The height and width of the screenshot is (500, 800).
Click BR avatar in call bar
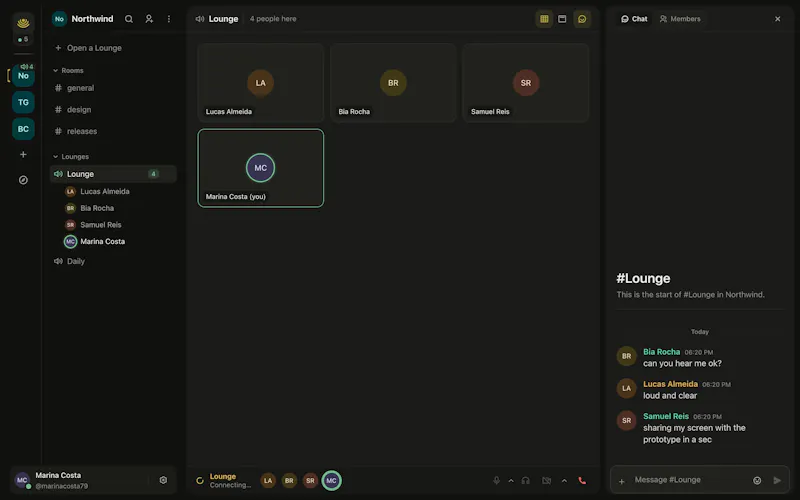289,481
